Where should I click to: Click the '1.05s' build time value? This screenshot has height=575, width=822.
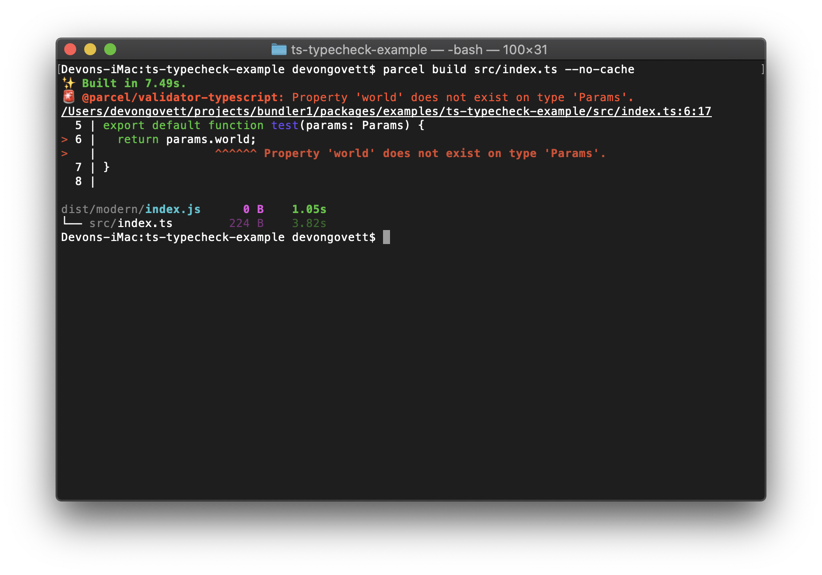(309, 209)
